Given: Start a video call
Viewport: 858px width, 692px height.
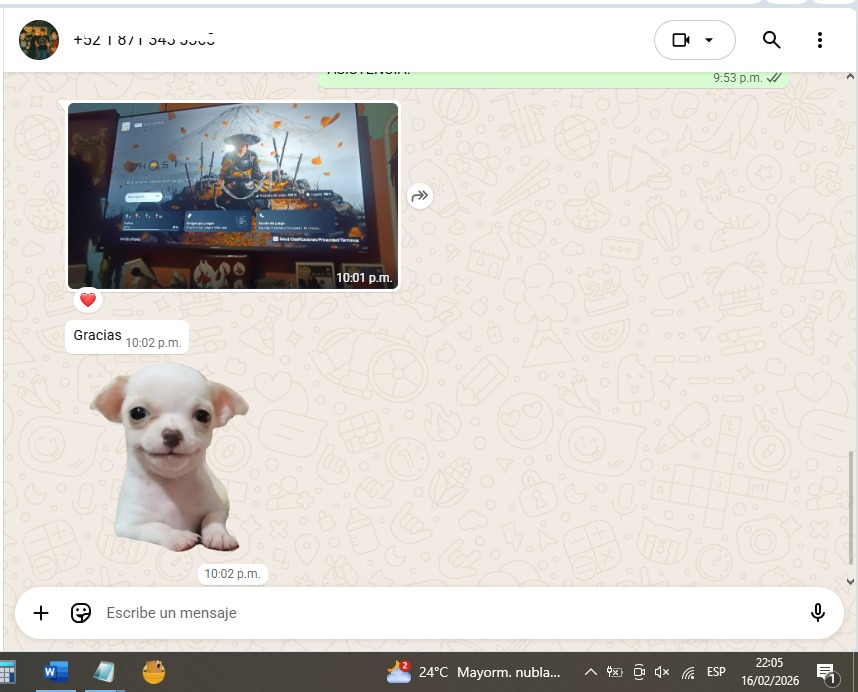Looking at the screenshot, I should (680, 40).
